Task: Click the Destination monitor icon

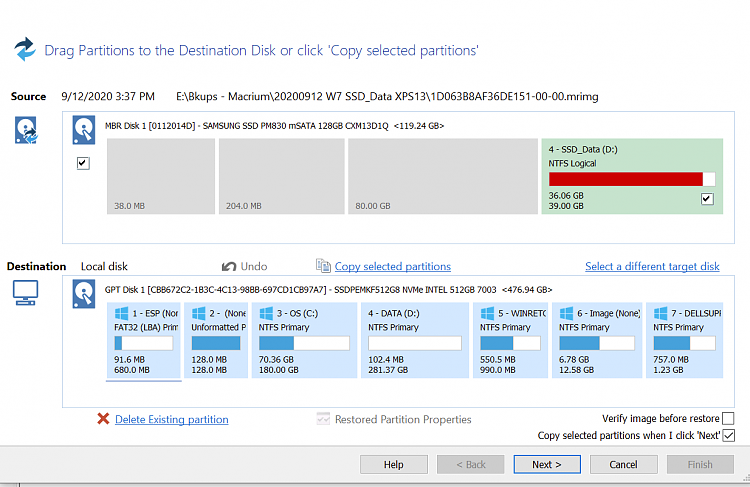Action: click(x=25, y=292)
